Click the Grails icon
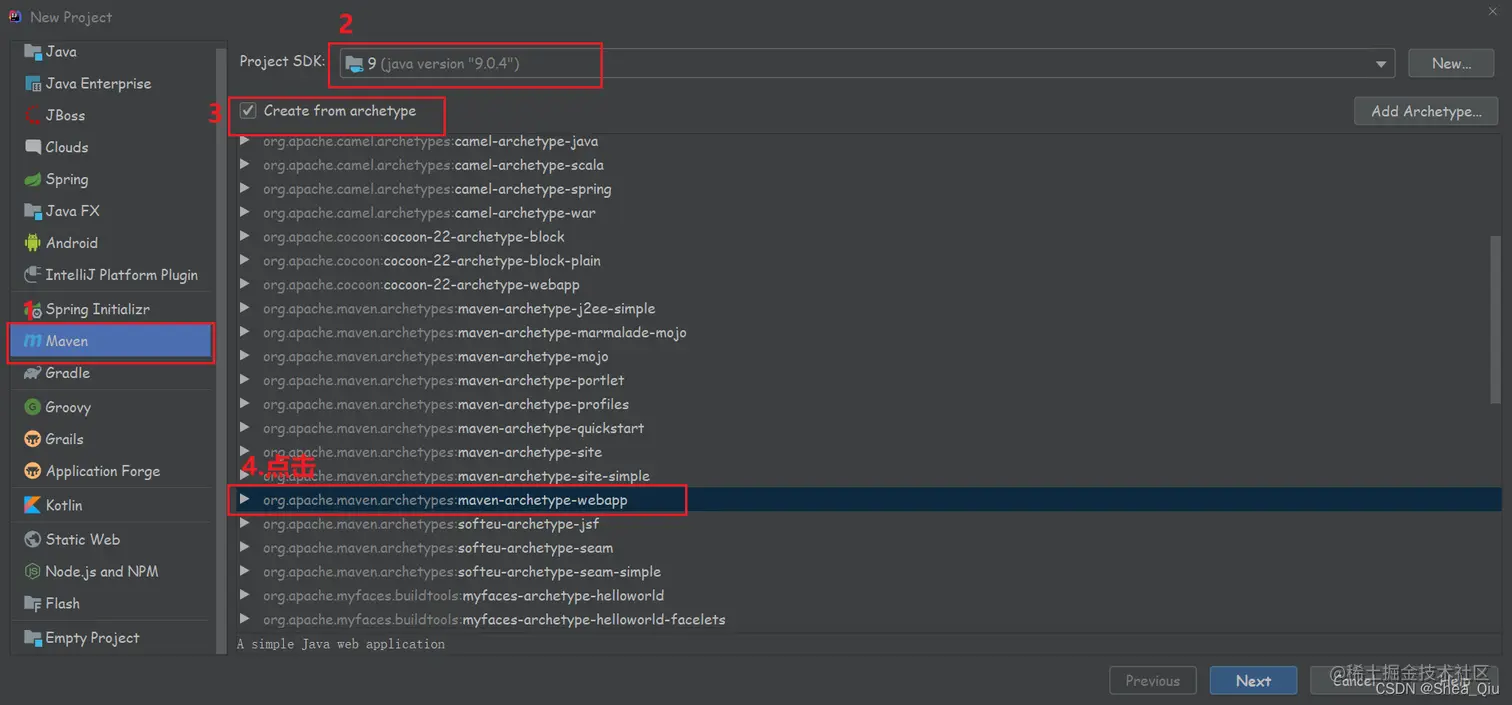 click(x=32, y=439)
